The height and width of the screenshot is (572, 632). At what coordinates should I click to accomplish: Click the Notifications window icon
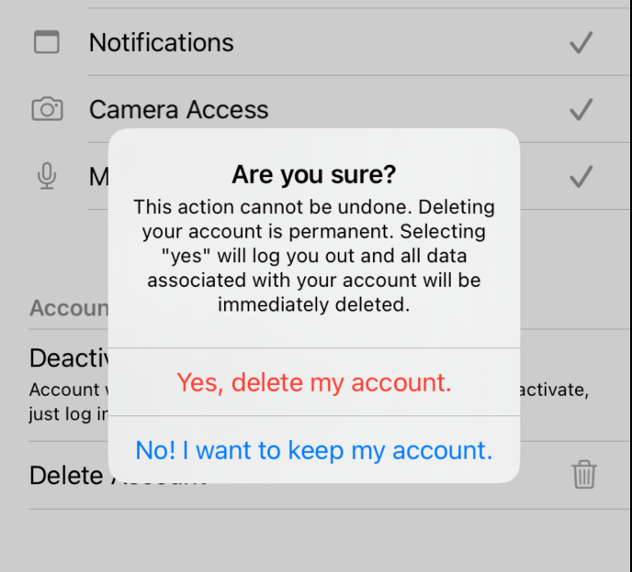point(46,42)
